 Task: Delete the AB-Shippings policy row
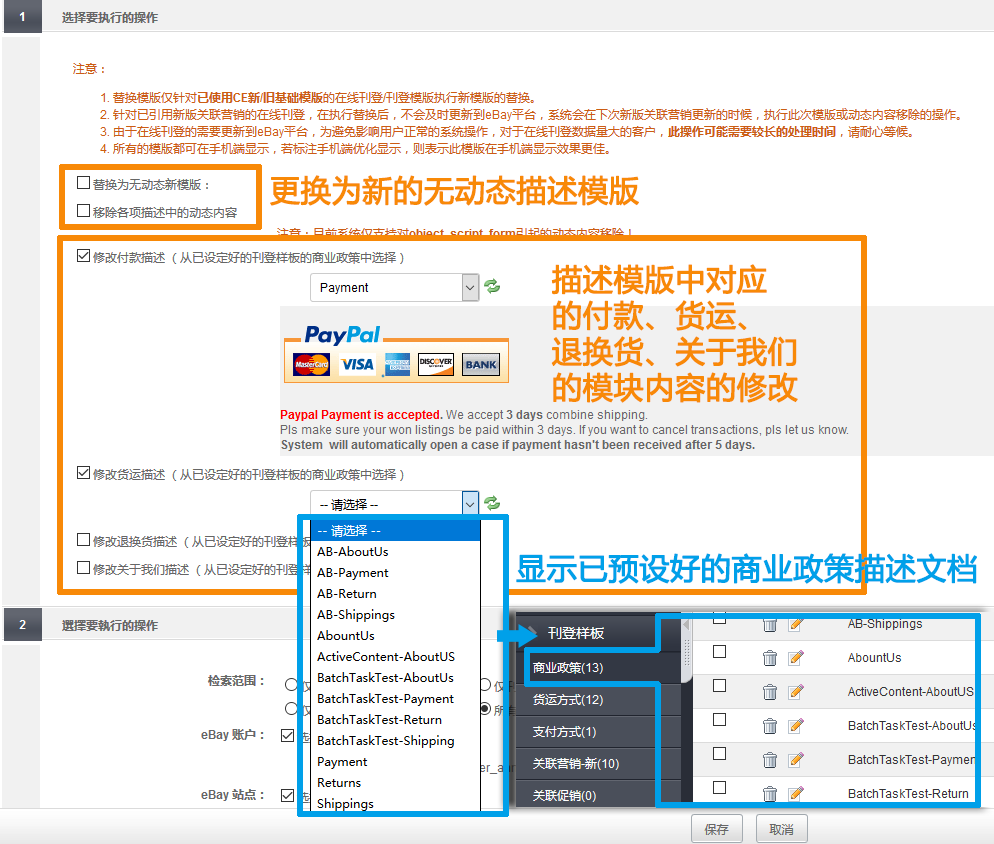click(x=770, y=625)
